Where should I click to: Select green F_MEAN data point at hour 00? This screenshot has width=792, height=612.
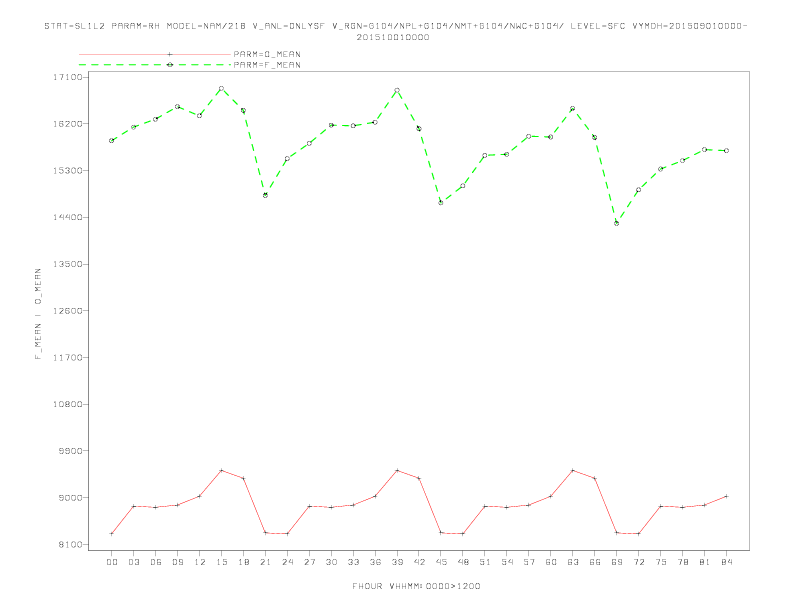(112, 140)
